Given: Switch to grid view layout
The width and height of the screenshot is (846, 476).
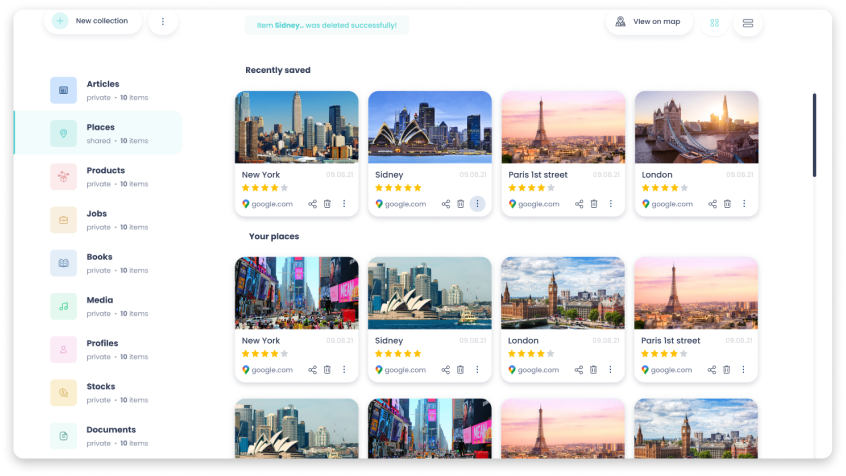Looking at the screenshot, I should [x=714, y=23].
